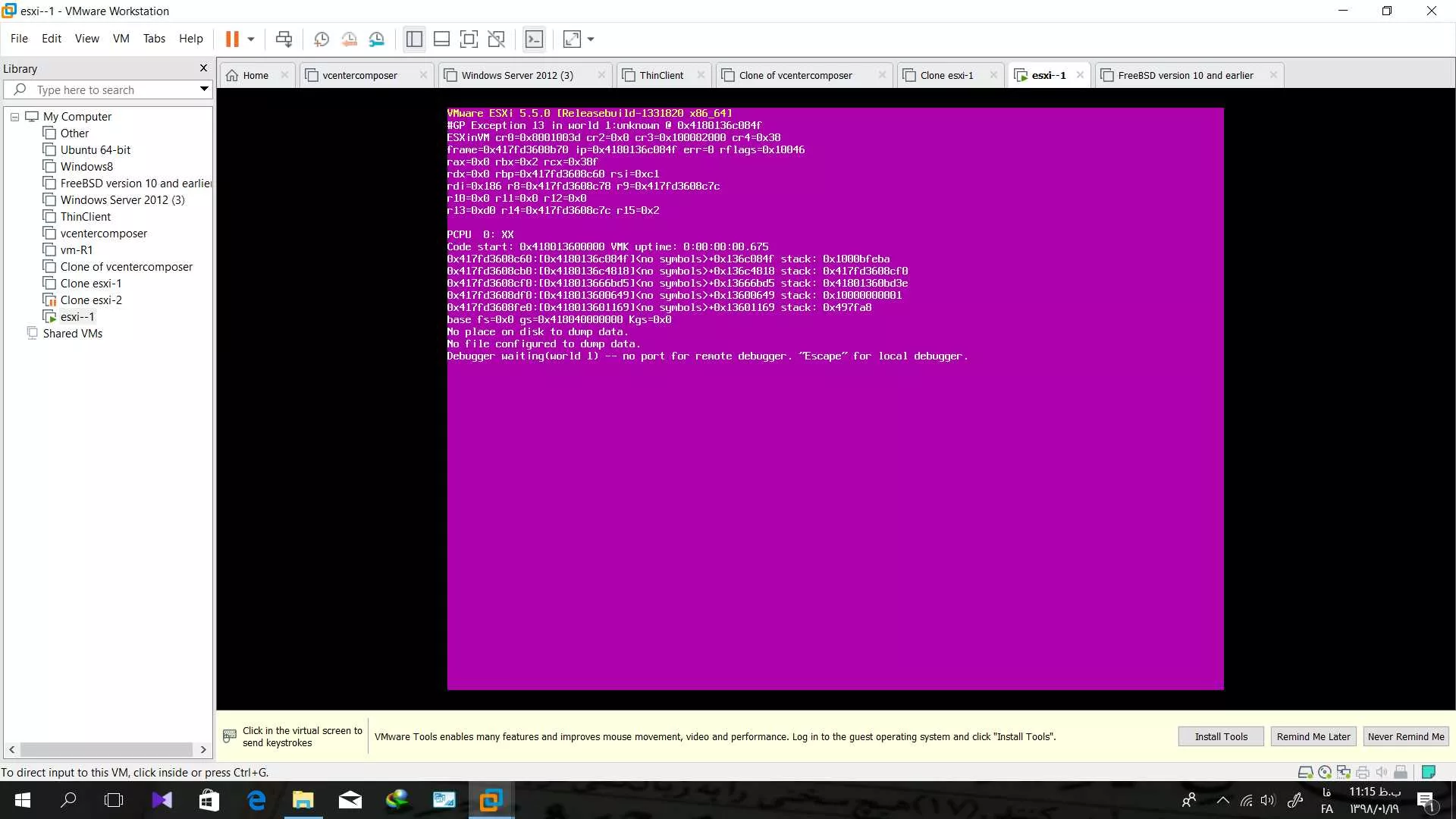Screen dimensions: 1456x819
Task: Select Clone esxi-2 in library tree
Action: pos(91,300)
